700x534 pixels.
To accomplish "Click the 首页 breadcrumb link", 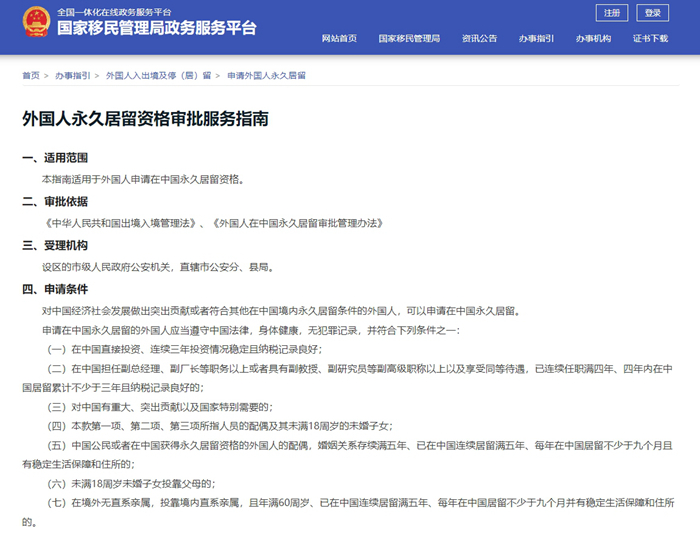I will pos(30,75).
